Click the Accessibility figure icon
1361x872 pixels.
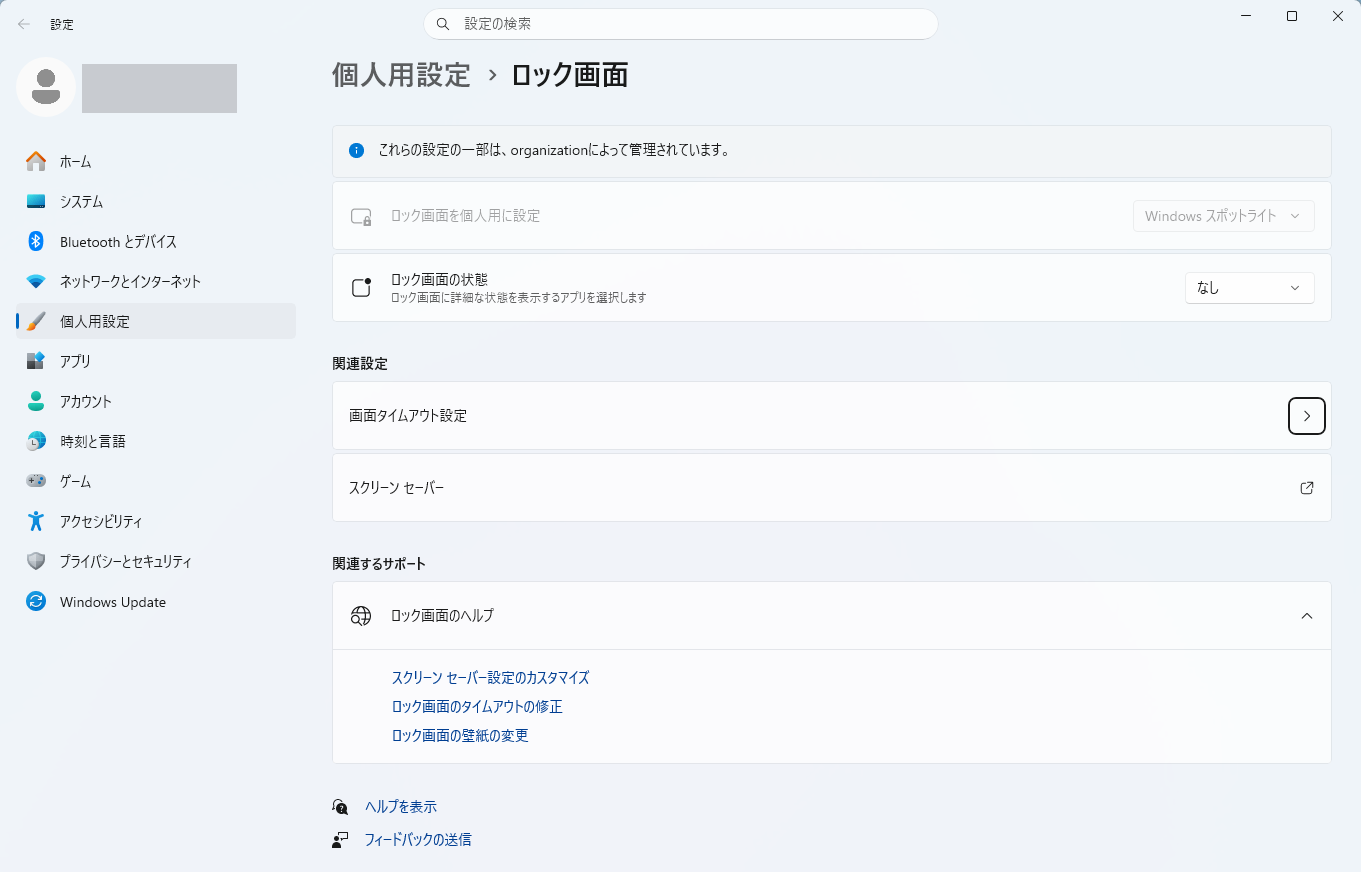coord(36,521)
